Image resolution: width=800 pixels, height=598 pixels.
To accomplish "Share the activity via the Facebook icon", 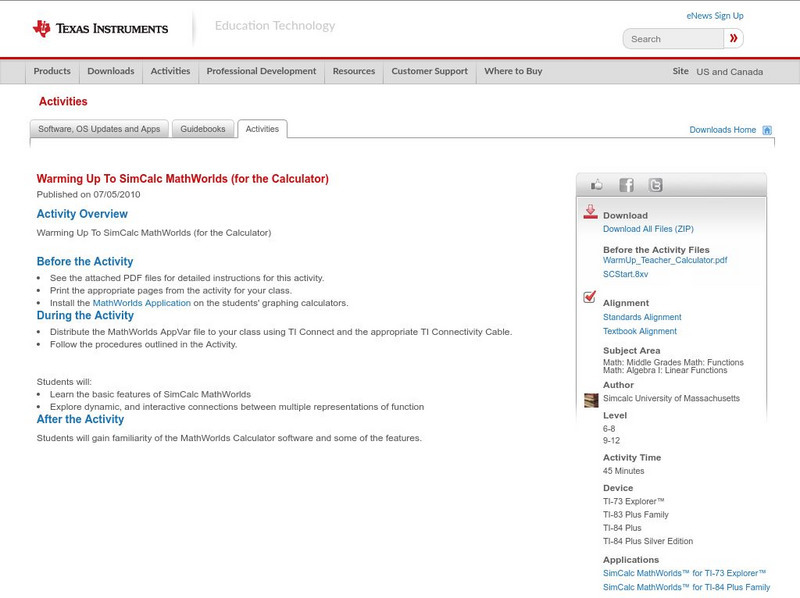I will 626,185.
